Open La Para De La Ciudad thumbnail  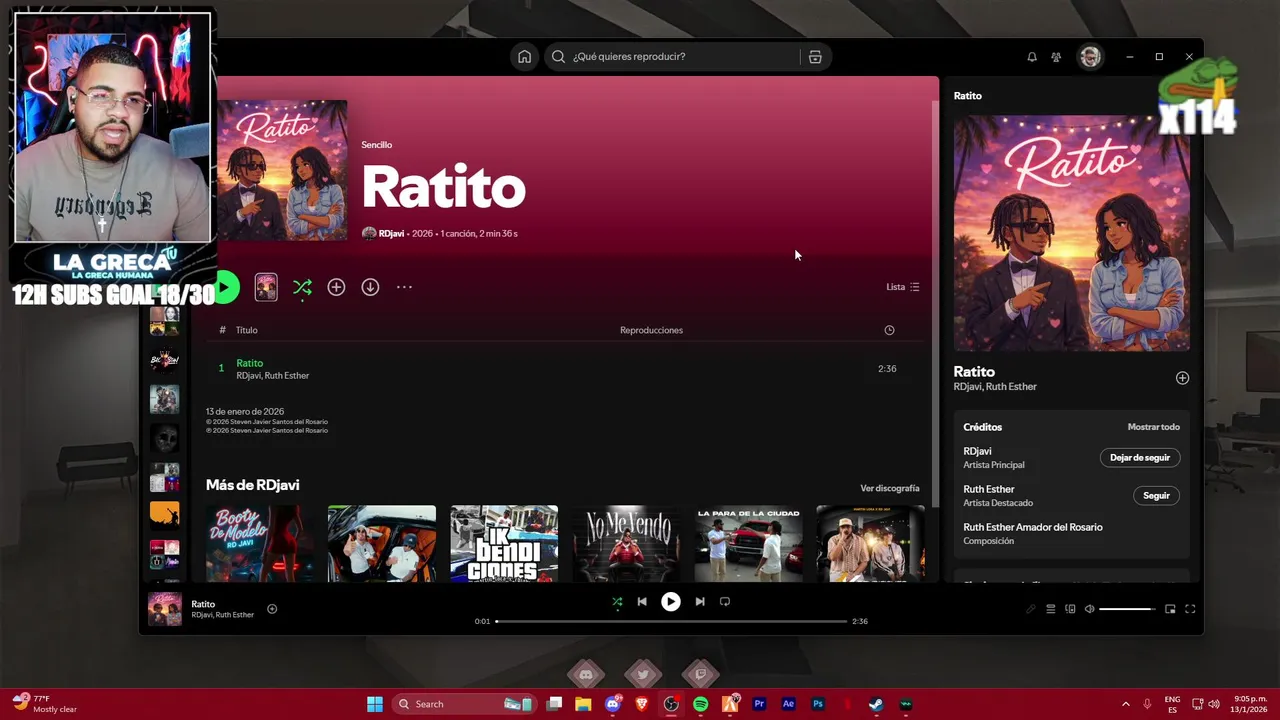point(748,543)
